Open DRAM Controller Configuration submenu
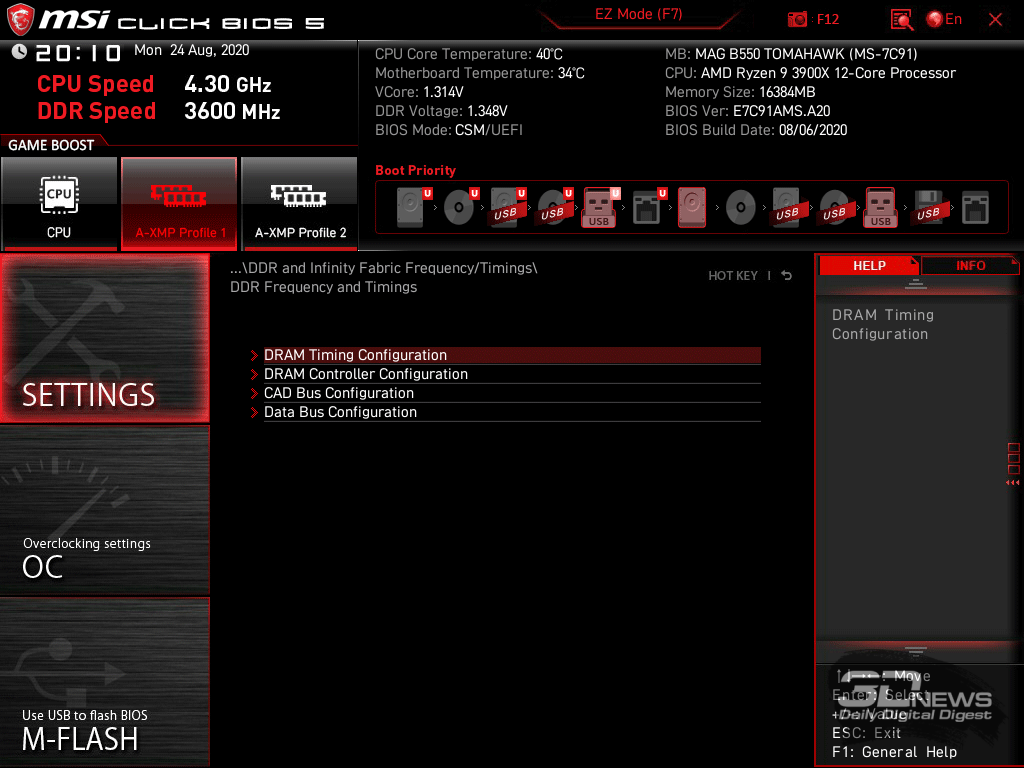The image size is (1024, 768). [x=512, y=374]
